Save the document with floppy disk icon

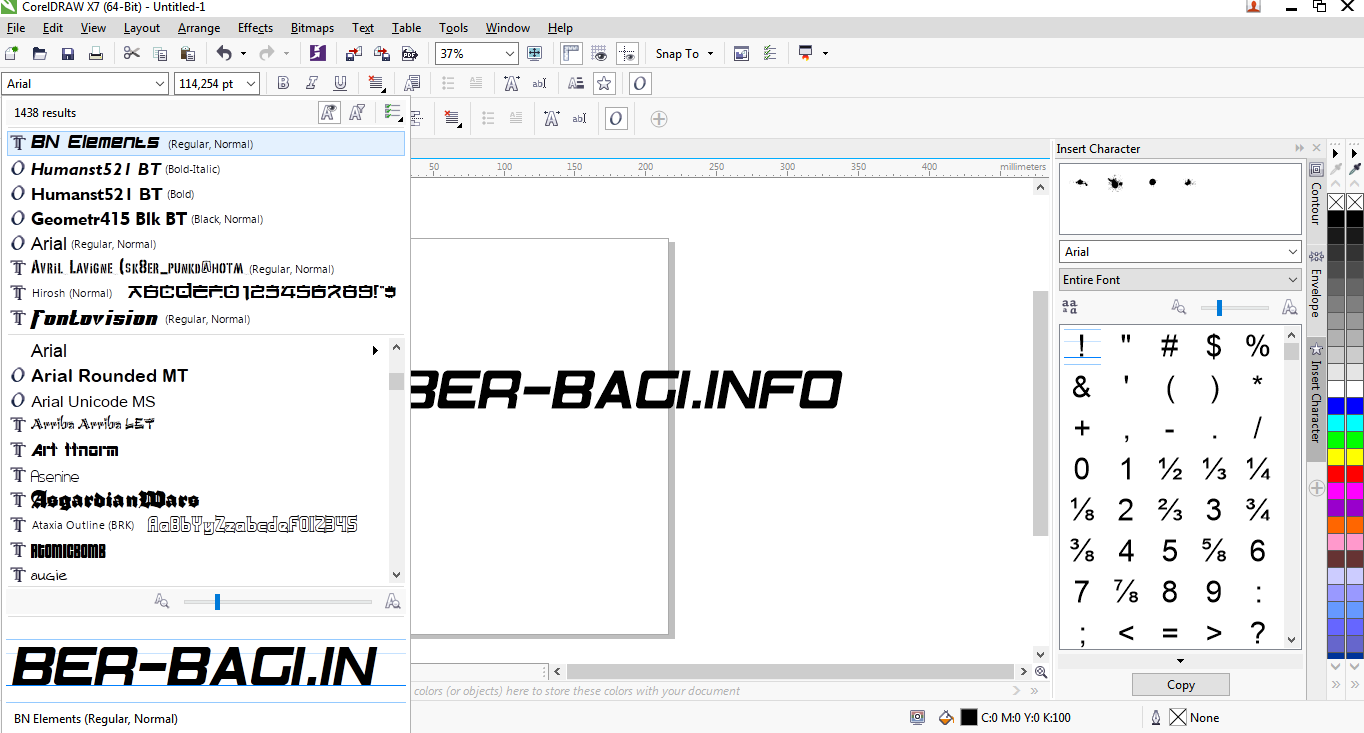point(68,53)
